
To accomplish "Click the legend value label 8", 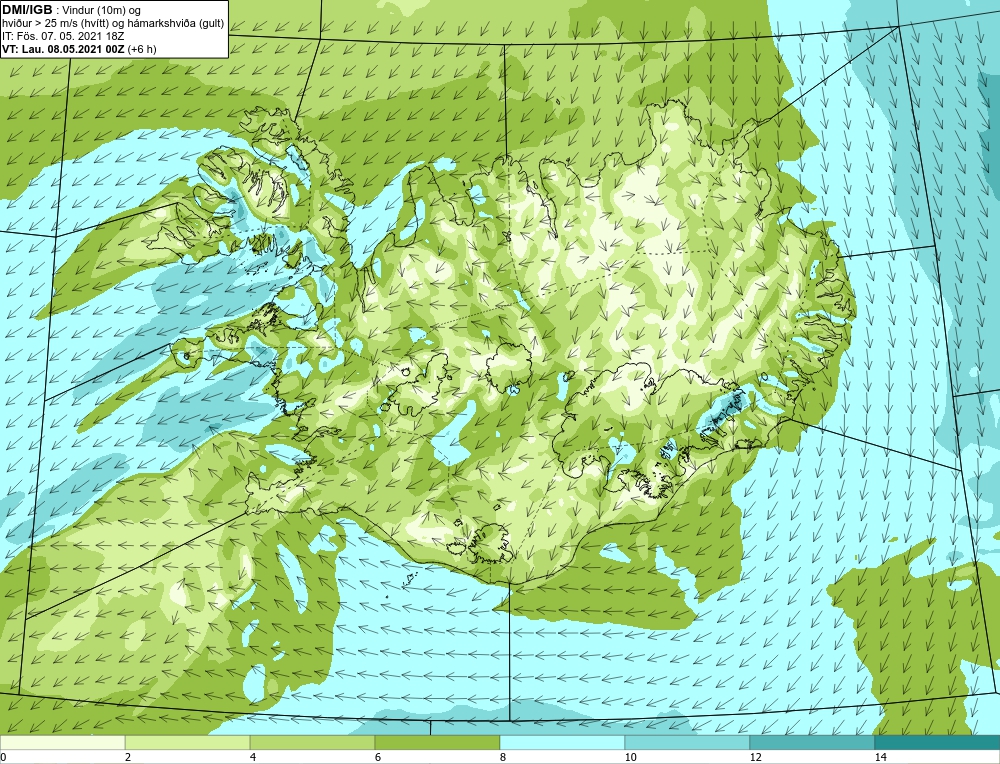I will pyautogui.click(x=503, y=757).
